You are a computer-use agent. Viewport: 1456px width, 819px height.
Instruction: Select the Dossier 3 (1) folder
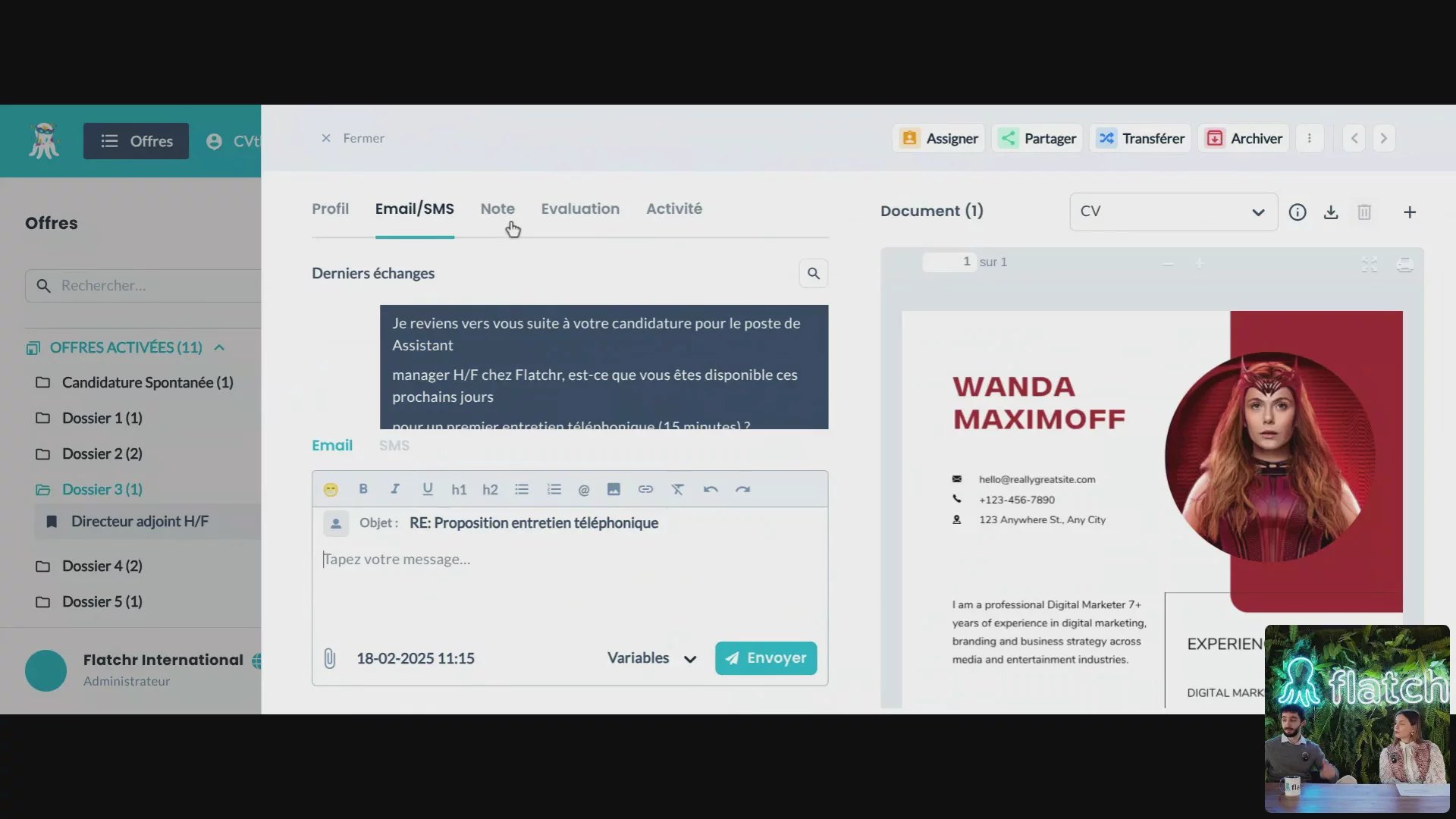(89, 490)
